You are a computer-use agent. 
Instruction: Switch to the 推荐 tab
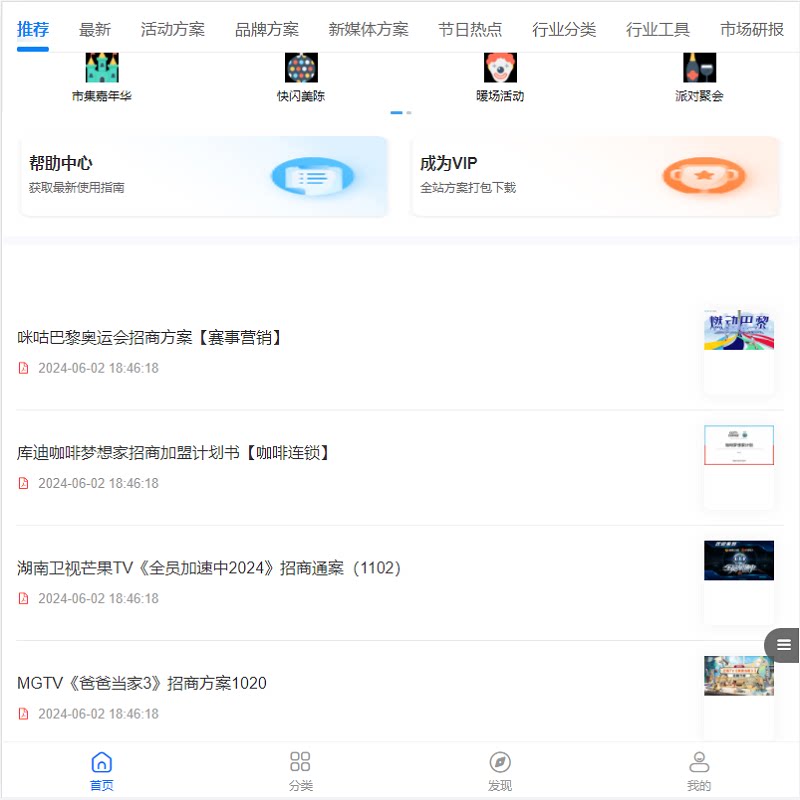coord(33,30)
